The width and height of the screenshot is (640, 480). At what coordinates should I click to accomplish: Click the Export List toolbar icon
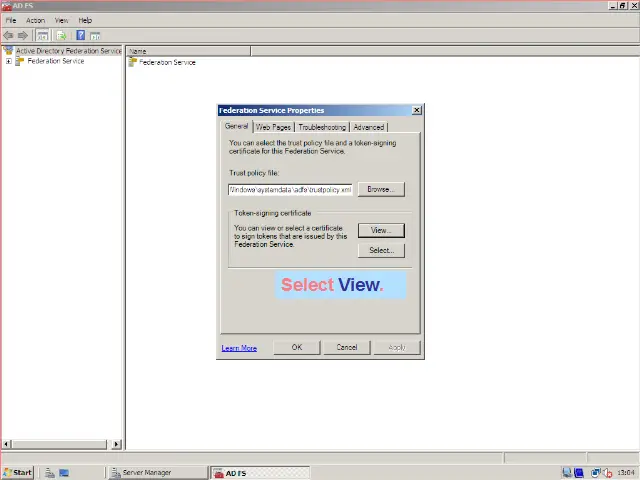tap(61, 35)
